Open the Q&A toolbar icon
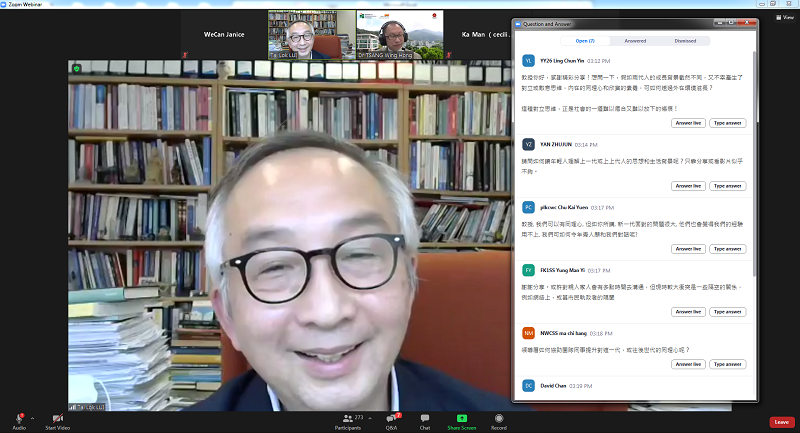The height and width of the screenshot is (433, 800). pos(391,418)
